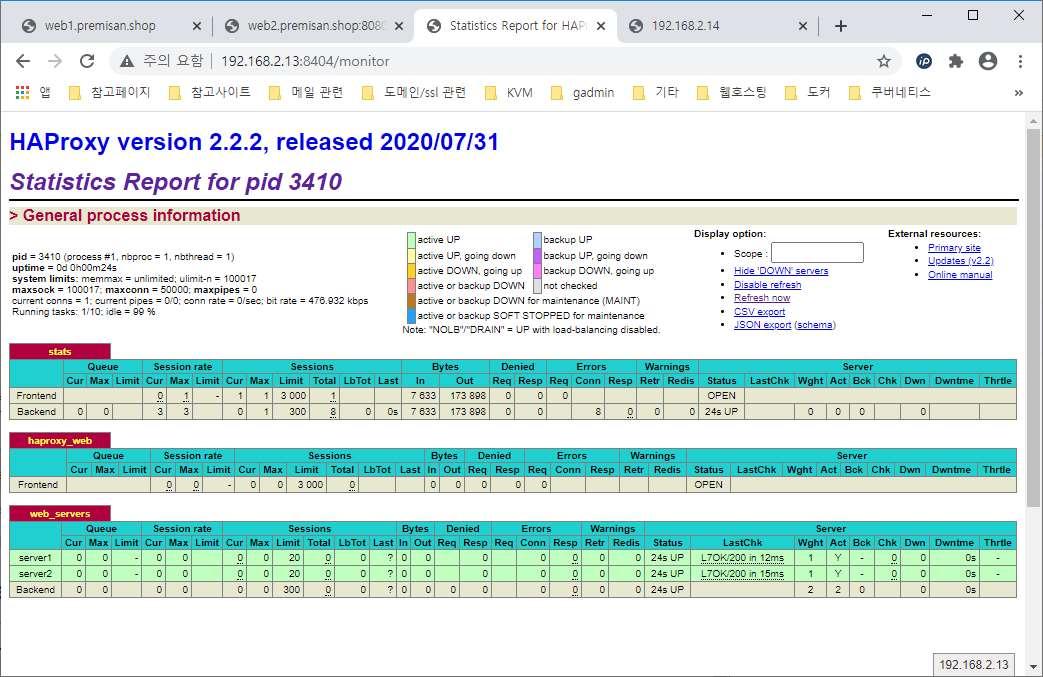
Task: Open the JSON export link
Action: coord(762,325)
